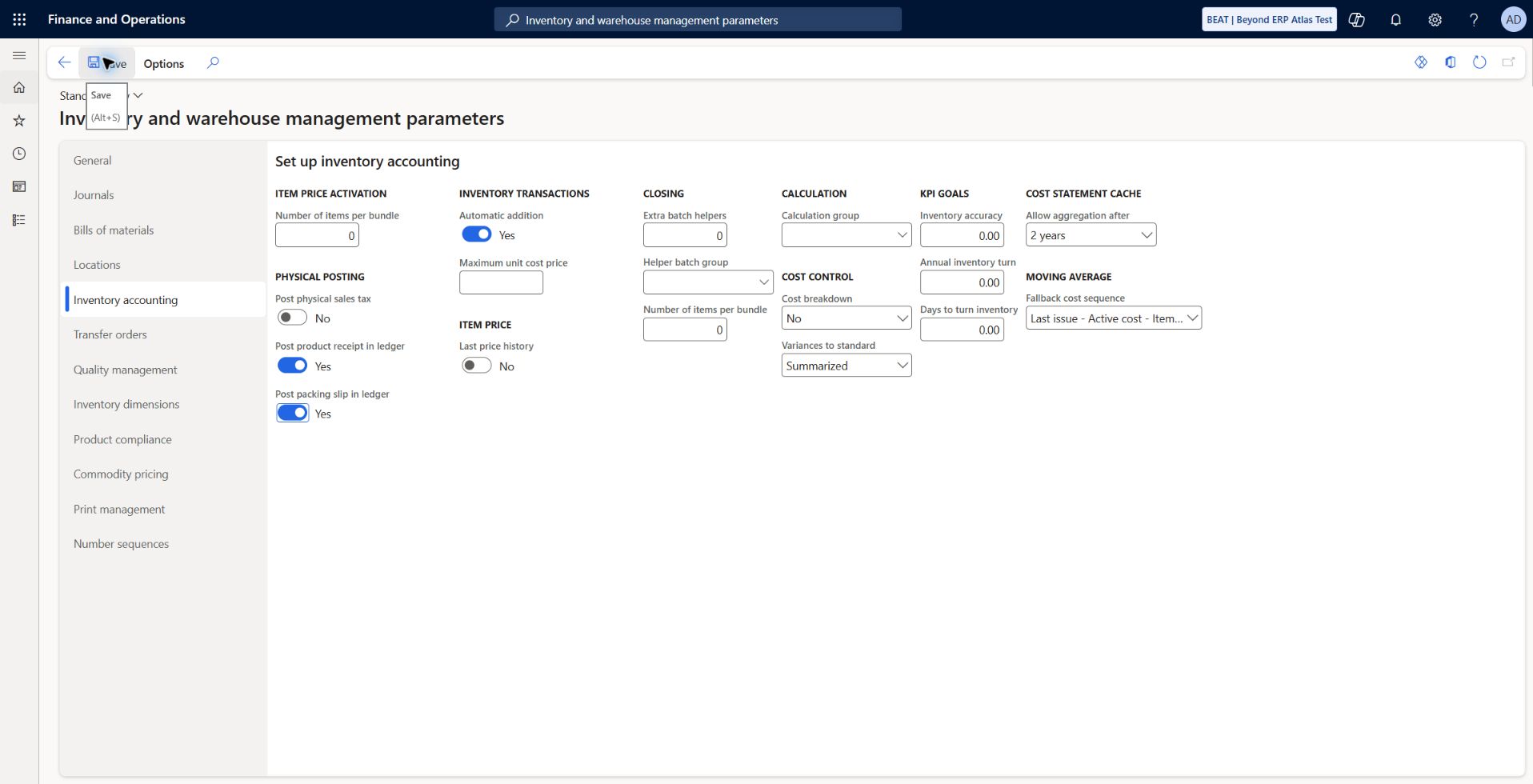This screenshot has width=1533, height=784.
Task: Click the Inventory accuracy field
Action: (962, 235)
